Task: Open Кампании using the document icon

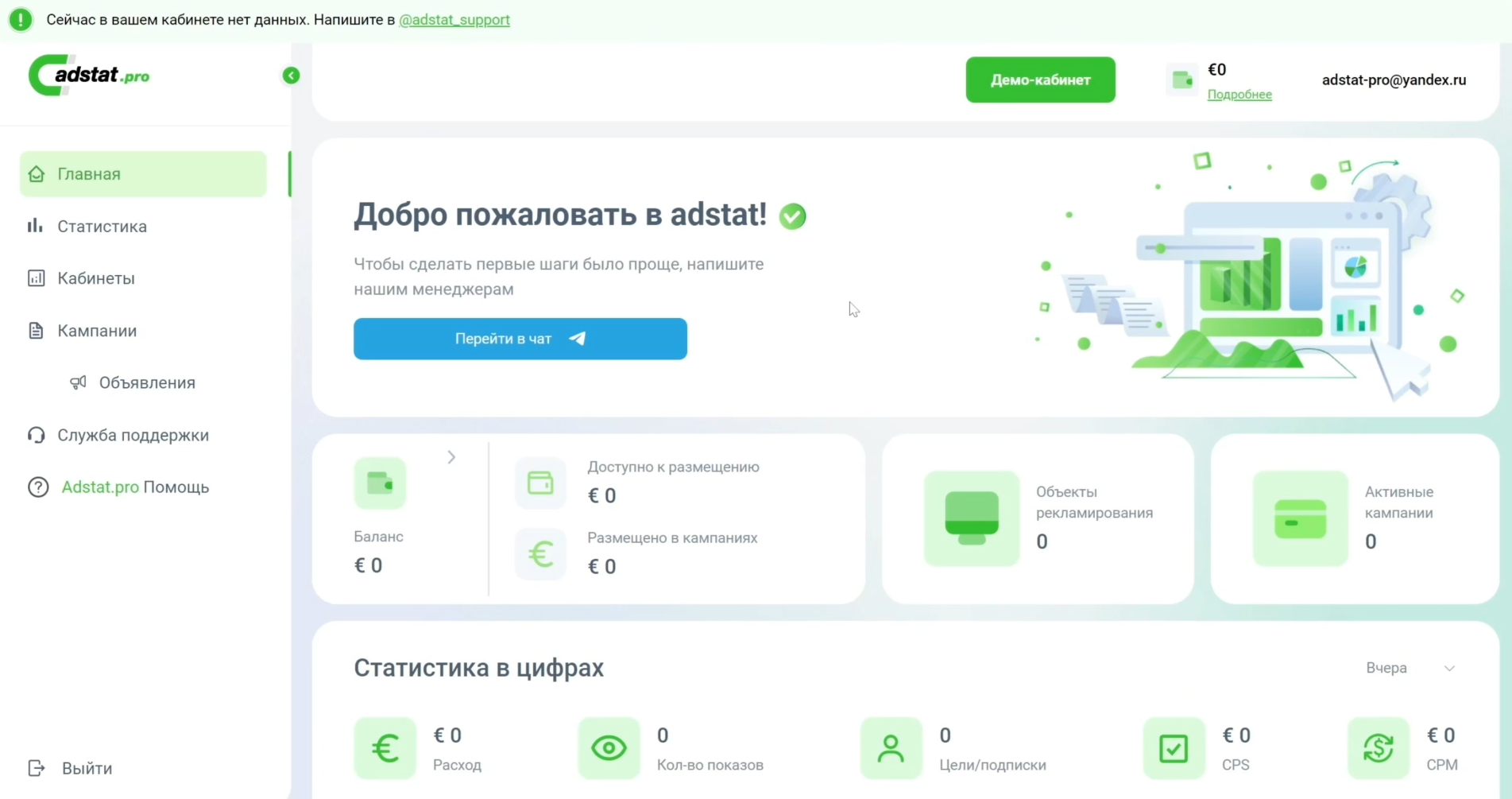Action: (x=36, y=331)
